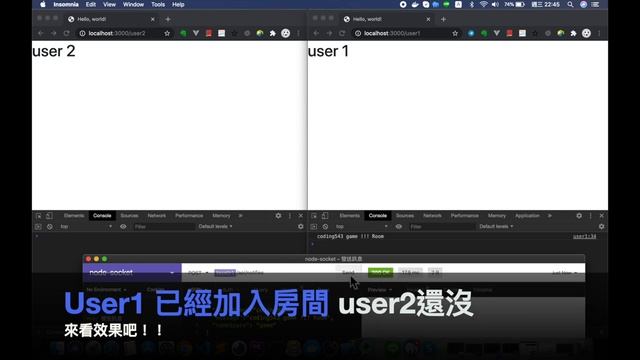The image size is (640, 360).
Task: Open Extensions puzzle icon in user2 browser
Action: (x=273, y=33)
